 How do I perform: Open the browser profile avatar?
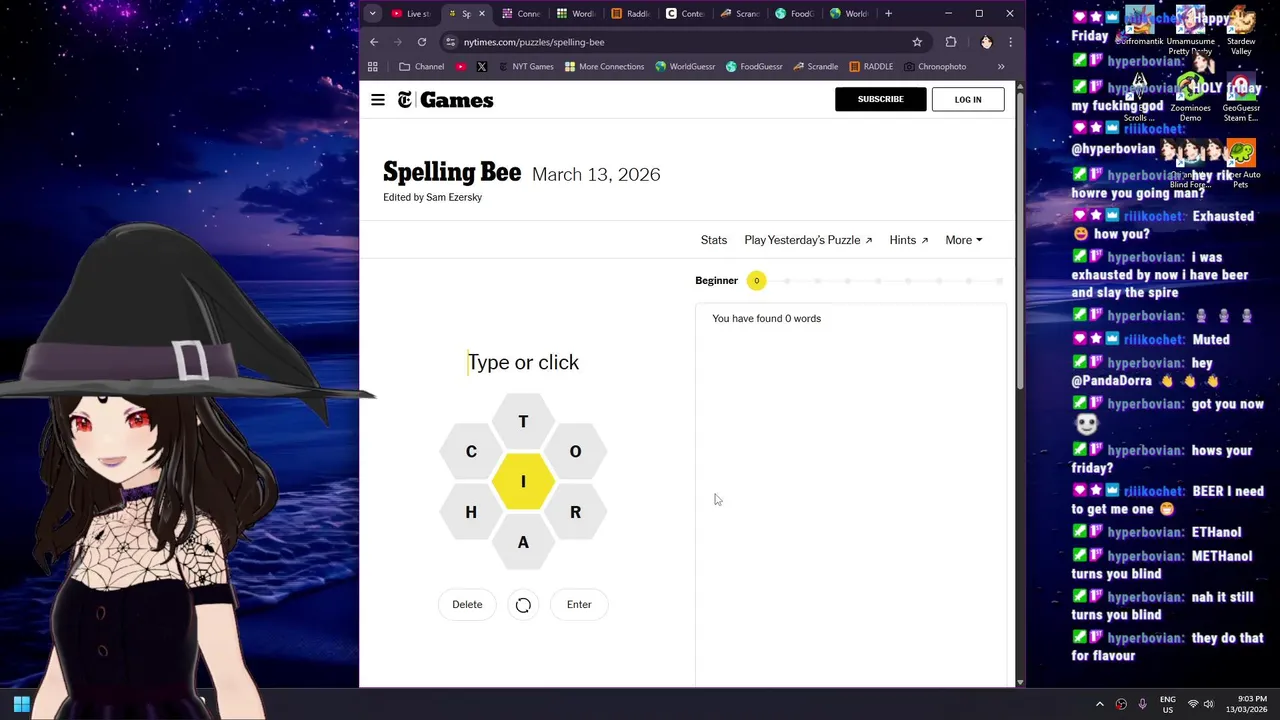click(x=986, y=42)
